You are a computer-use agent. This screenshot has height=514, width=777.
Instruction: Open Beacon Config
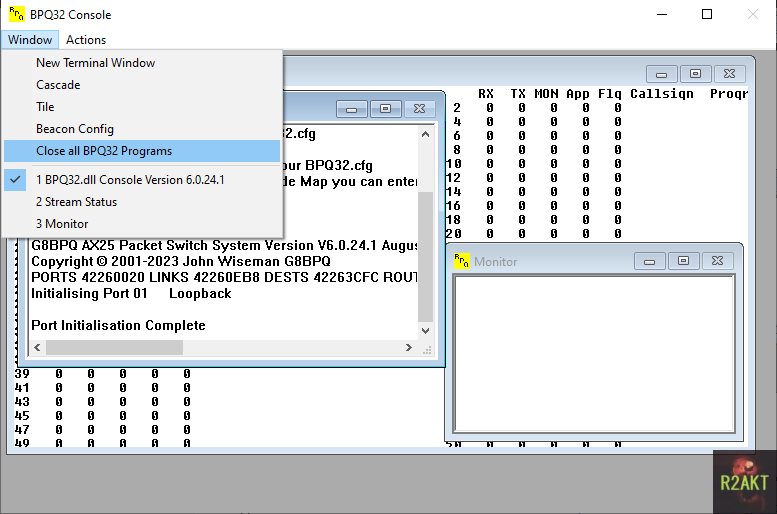(x=142, y=129)
